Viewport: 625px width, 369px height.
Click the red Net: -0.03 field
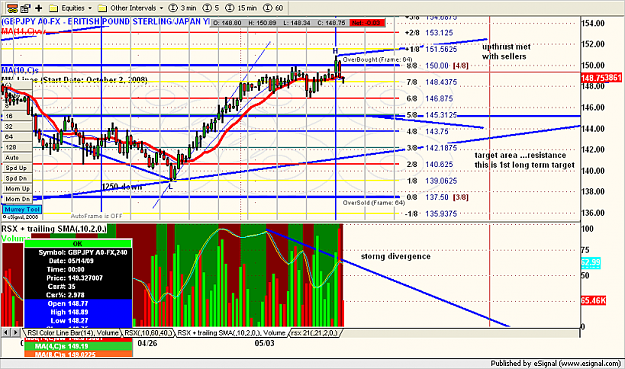(367, 23)
